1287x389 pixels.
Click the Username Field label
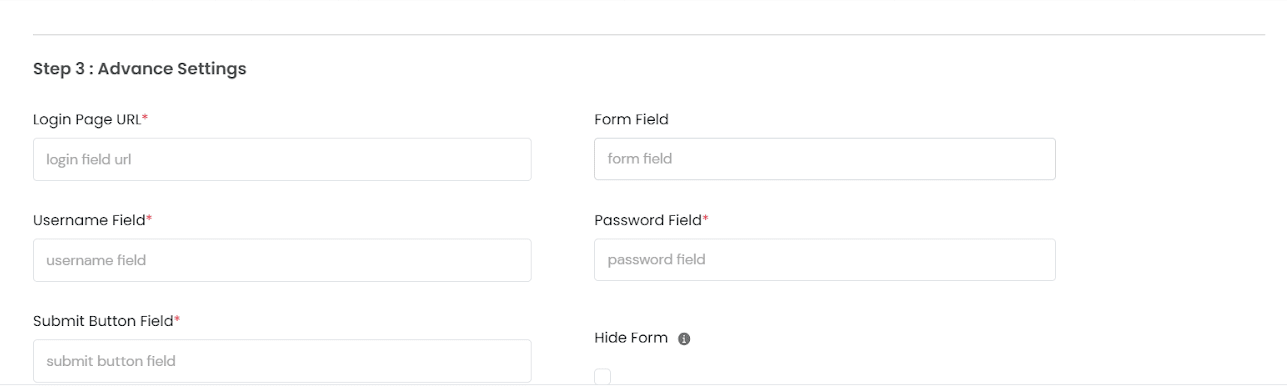pyautogui.click(x=89, y=220)
